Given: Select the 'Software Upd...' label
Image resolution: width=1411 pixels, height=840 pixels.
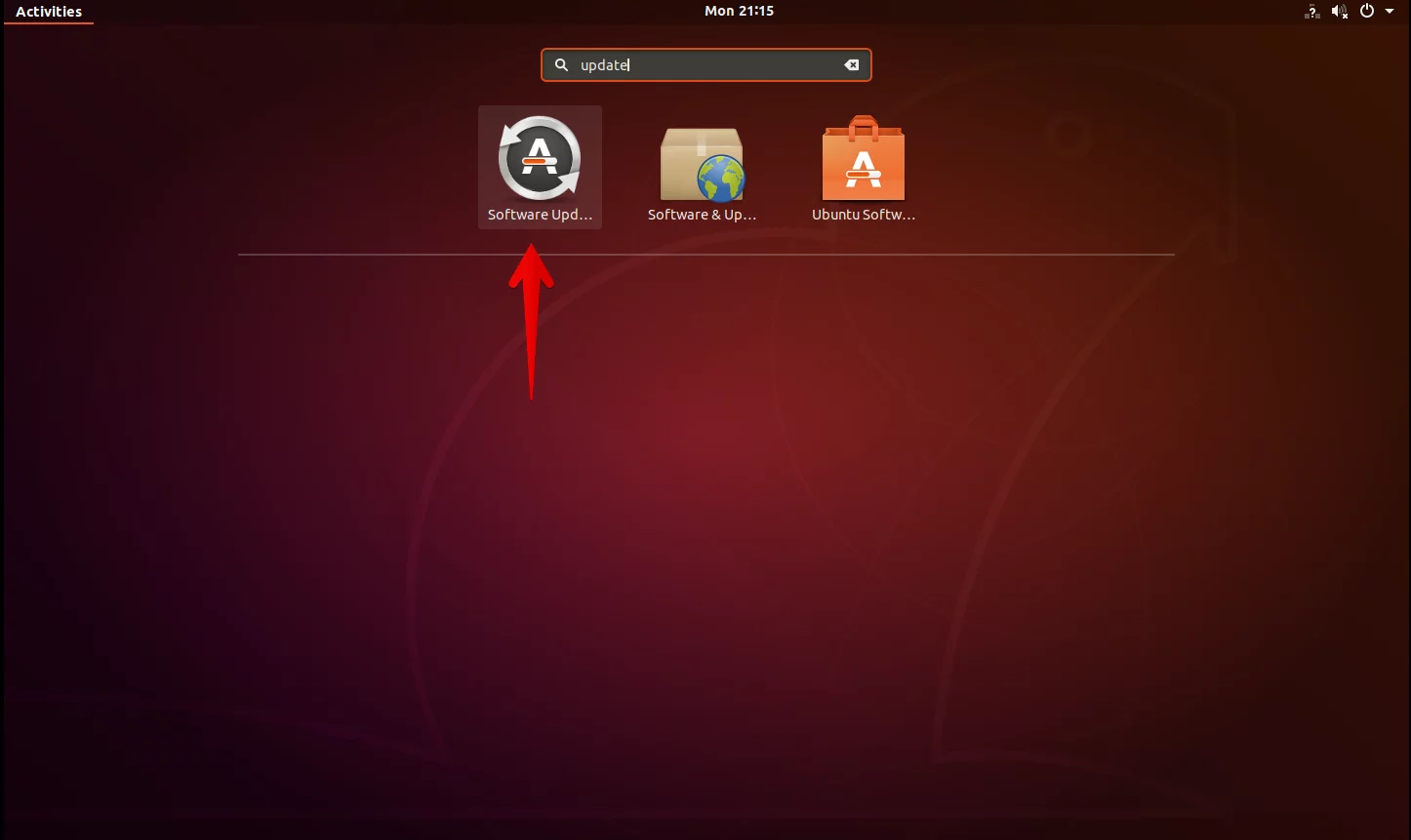Looking at the screenshot, I should [x=540, y=215].
